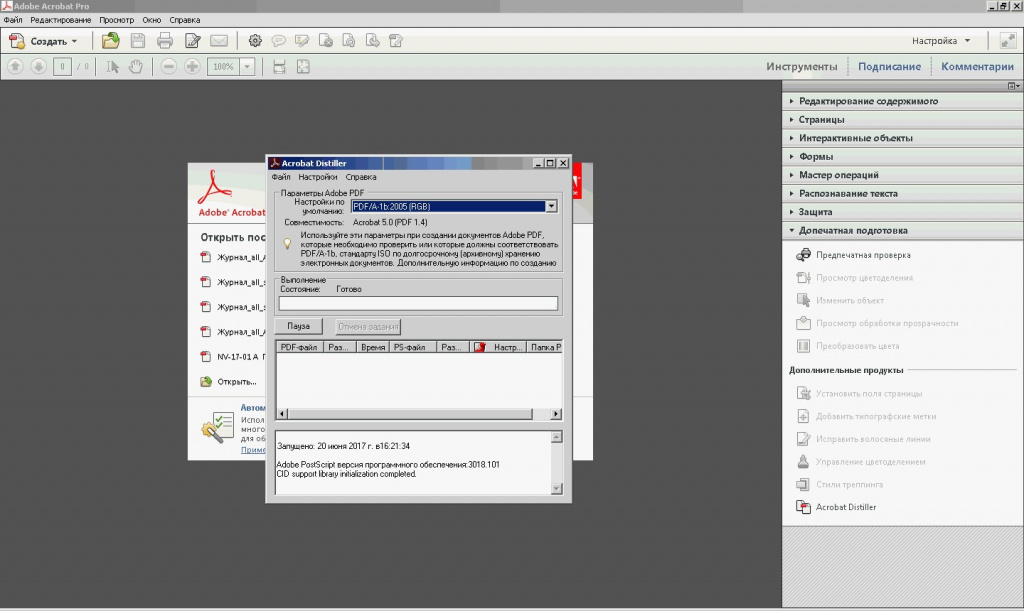Click Управление цветоделением icon
This screenshot has width=1024, height=611.
[803, 462]
